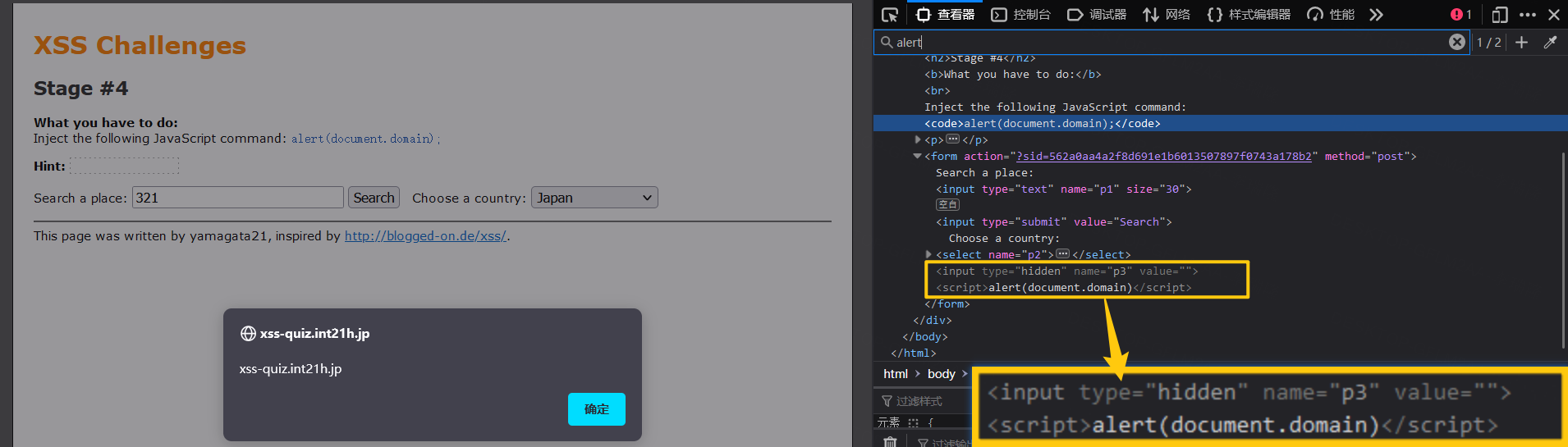Collapse the form element node
The height and width of the screenshot is (447, 1568).
click(x=918, y=156)
